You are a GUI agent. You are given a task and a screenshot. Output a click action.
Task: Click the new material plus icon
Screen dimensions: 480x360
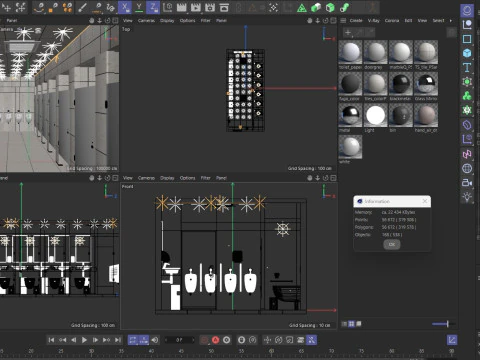pyautogui.click(x=348, y=32)
